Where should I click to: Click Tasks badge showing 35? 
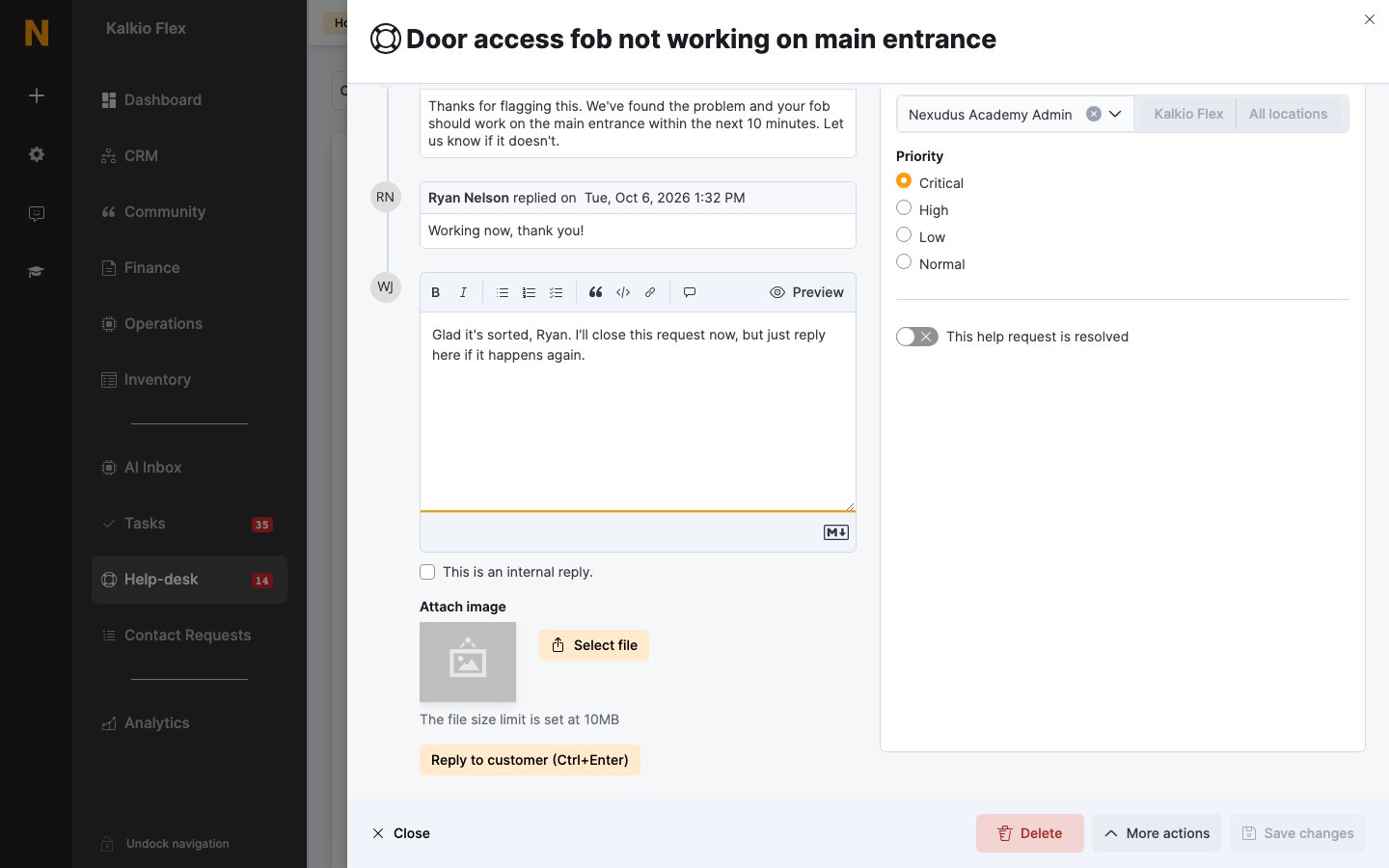262,525
